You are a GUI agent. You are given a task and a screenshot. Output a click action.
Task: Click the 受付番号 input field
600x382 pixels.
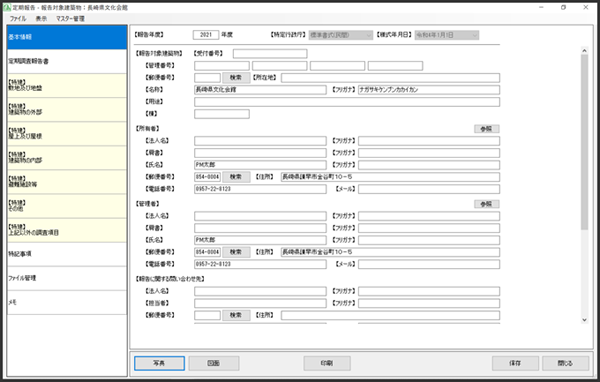coord(270,54)
